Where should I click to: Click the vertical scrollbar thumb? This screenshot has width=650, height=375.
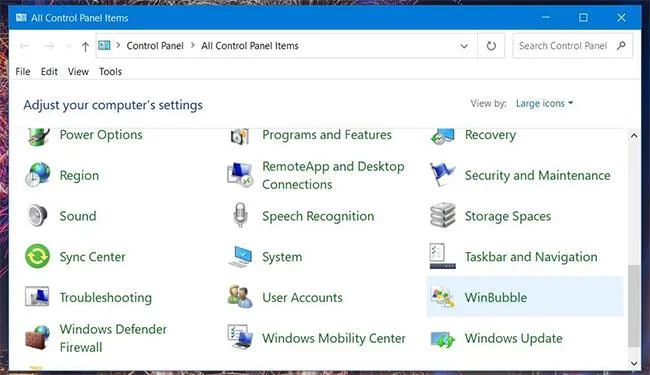pyautogui.click(x=633, y=306)
